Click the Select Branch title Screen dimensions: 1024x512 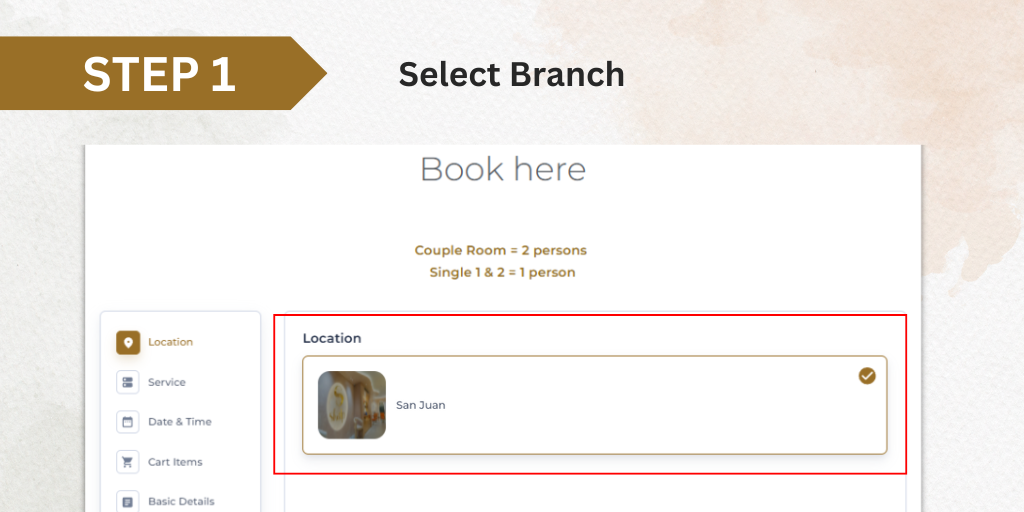tap(511, 74)
